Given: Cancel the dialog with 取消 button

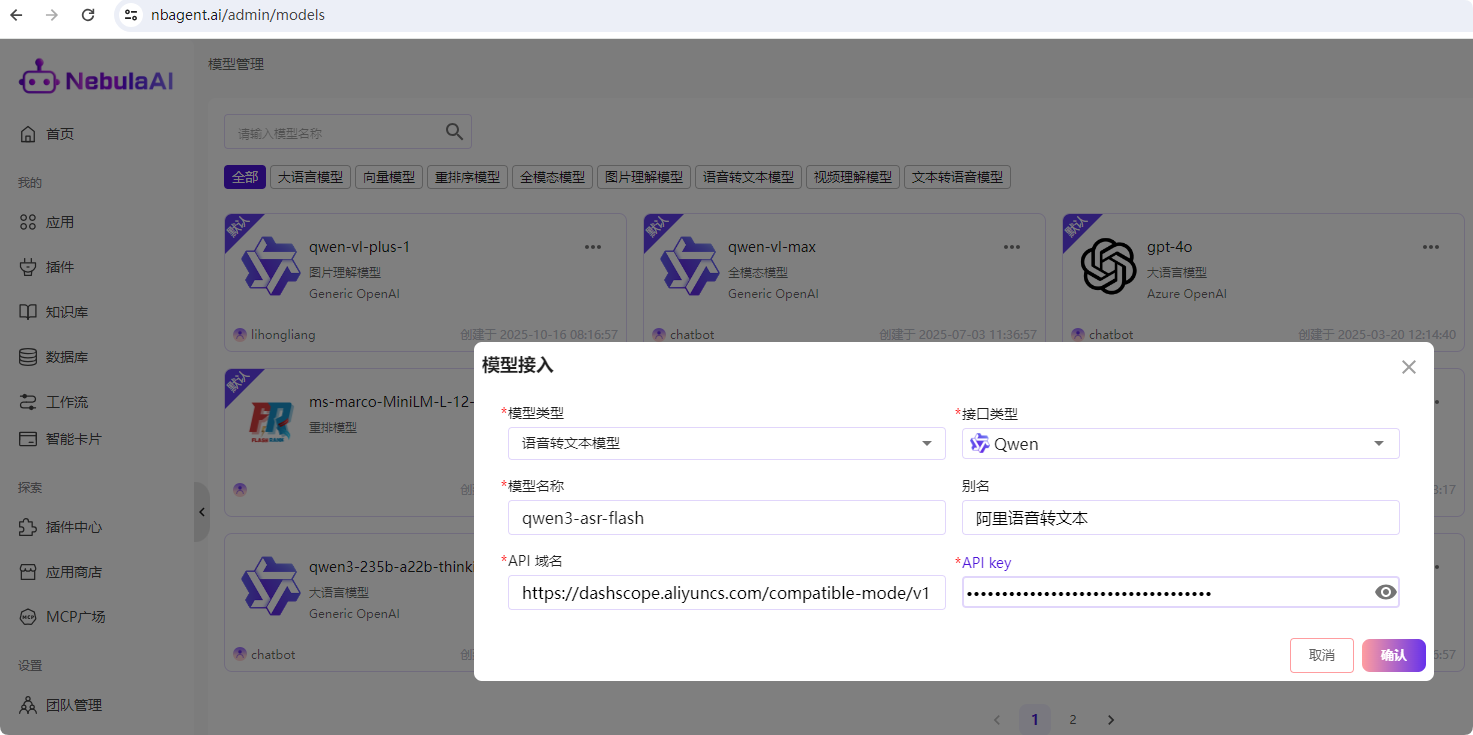Looking at the screenshot, I should pos(1321,655).
